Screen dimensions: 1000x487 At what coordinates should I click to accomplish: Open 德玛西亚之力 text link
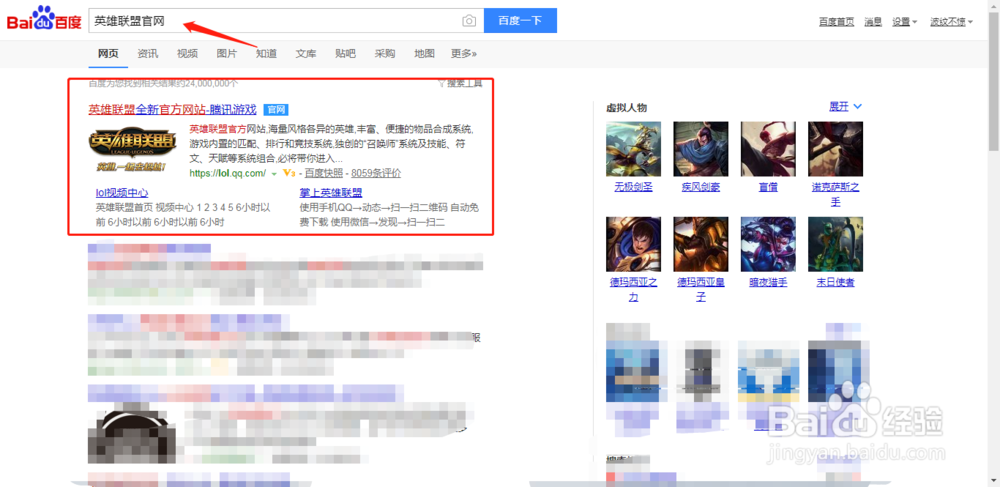click(x=633, y=289)
